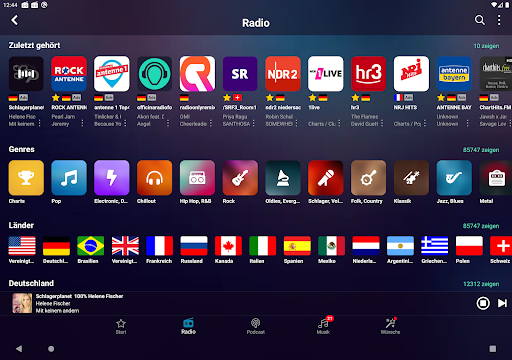The height and width of the screenshot is (360, 512).
Task: Open the hr3 station tile
Action: (x=368, y=74)
